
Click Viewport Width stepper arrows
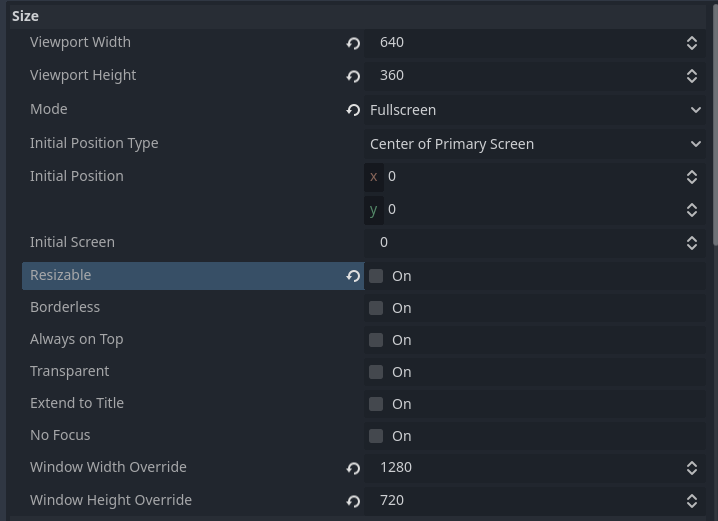(x=692, y=43)
